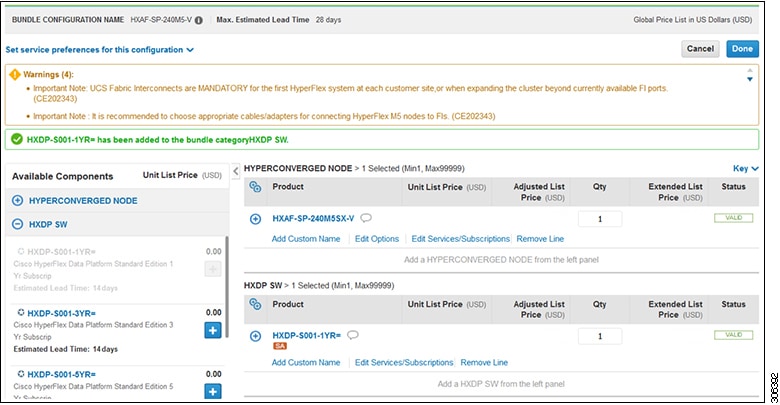Add HXDP-S001-5YR= with plus button

pos(213,392)
